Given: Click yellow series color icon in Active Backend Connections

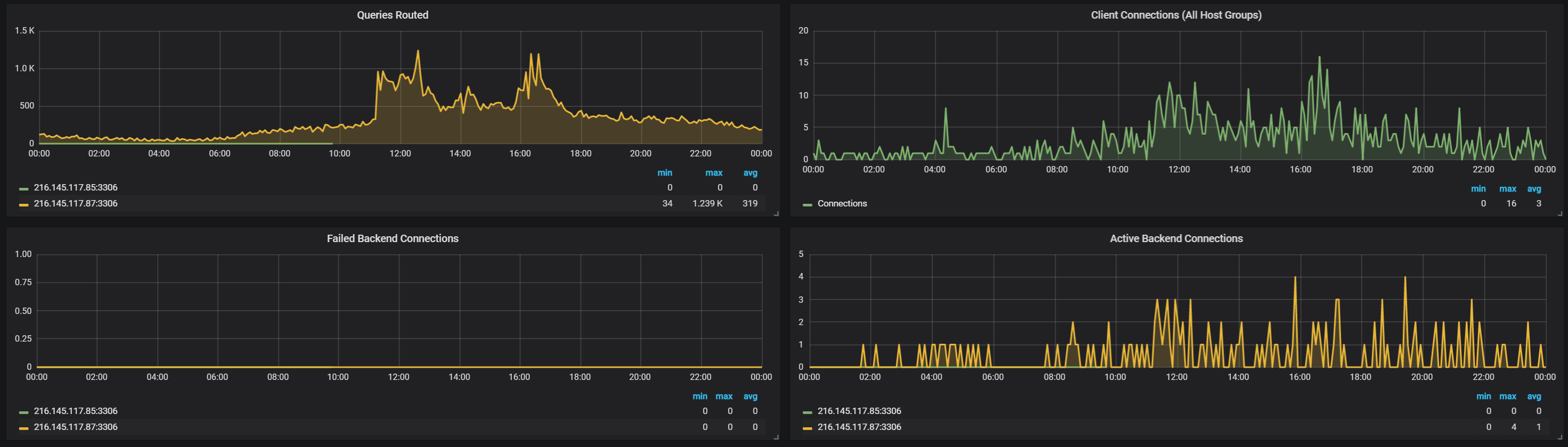Looking at the screenshot, I should tap(807, 427).
